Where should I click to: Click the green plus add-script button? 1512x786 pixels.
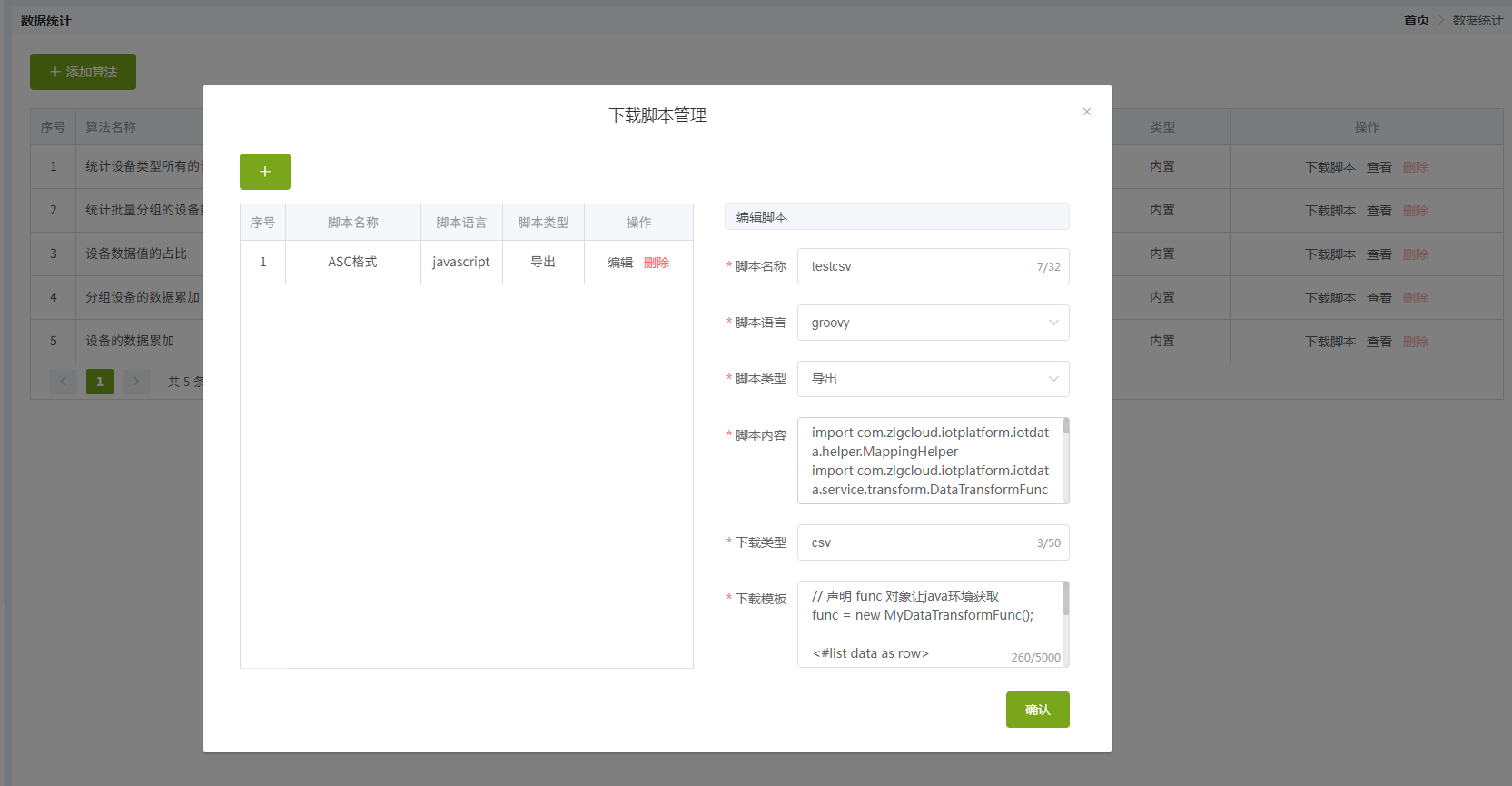[265, 172]
